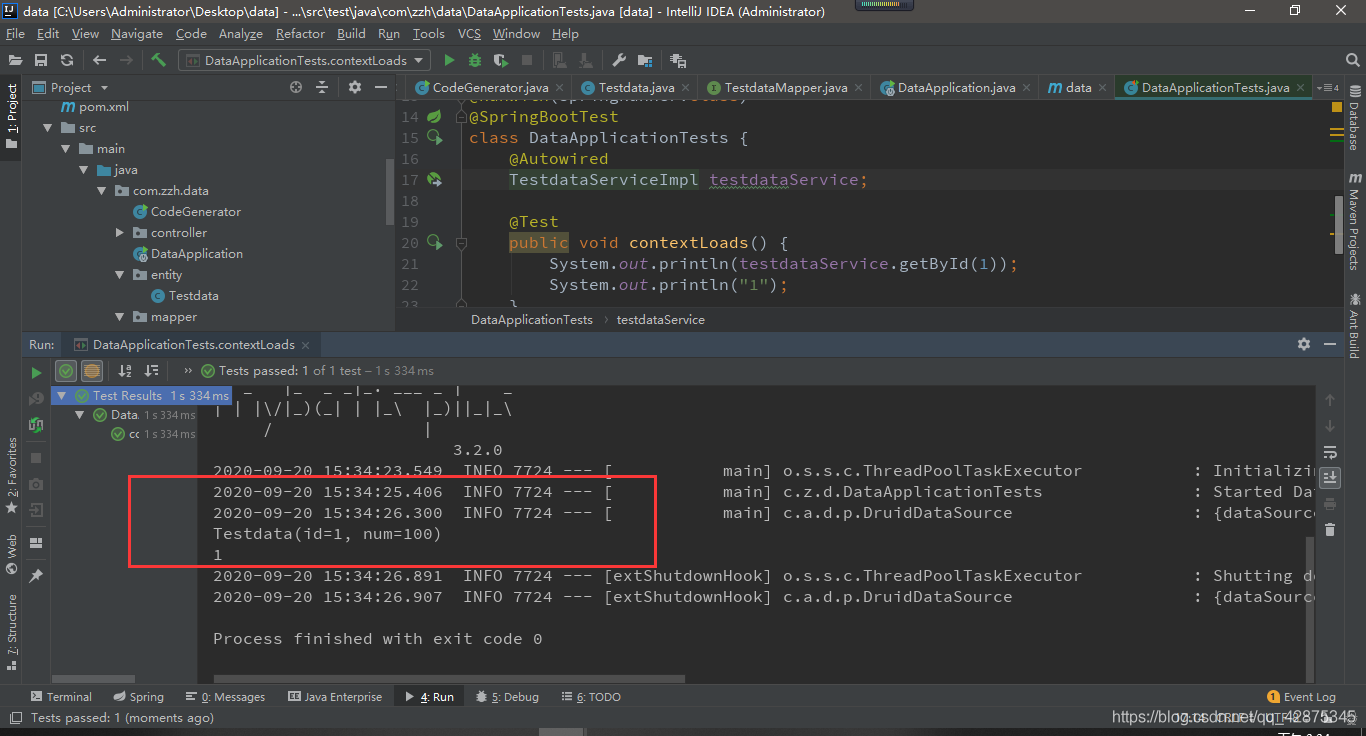Click the Save All toolbar icon
Image resolution: width=1366 pixels, height=736 pixels.
point(41,60)
